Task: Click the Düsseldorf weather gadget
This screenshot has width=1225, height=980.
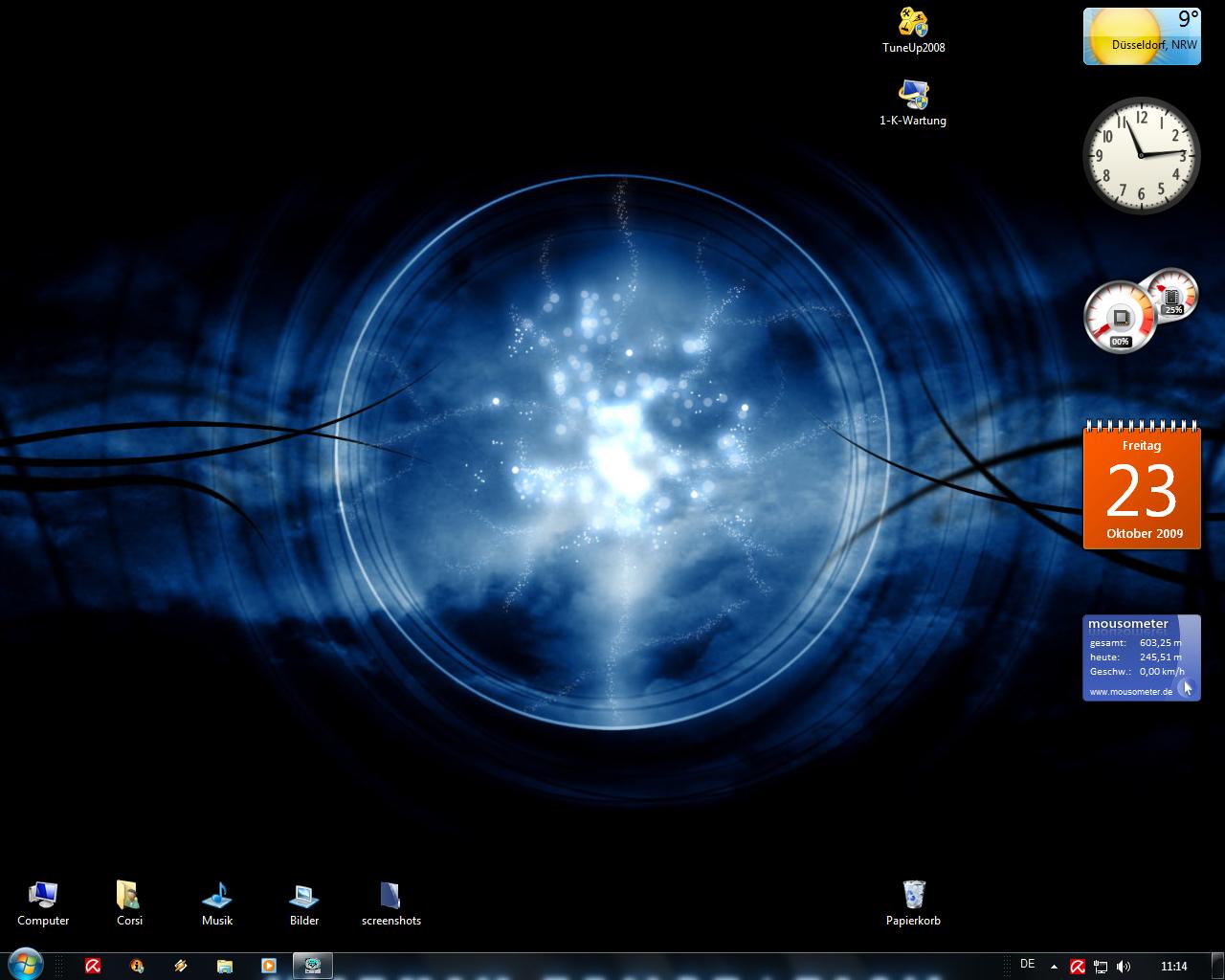Action: [x=1141, y=36]
